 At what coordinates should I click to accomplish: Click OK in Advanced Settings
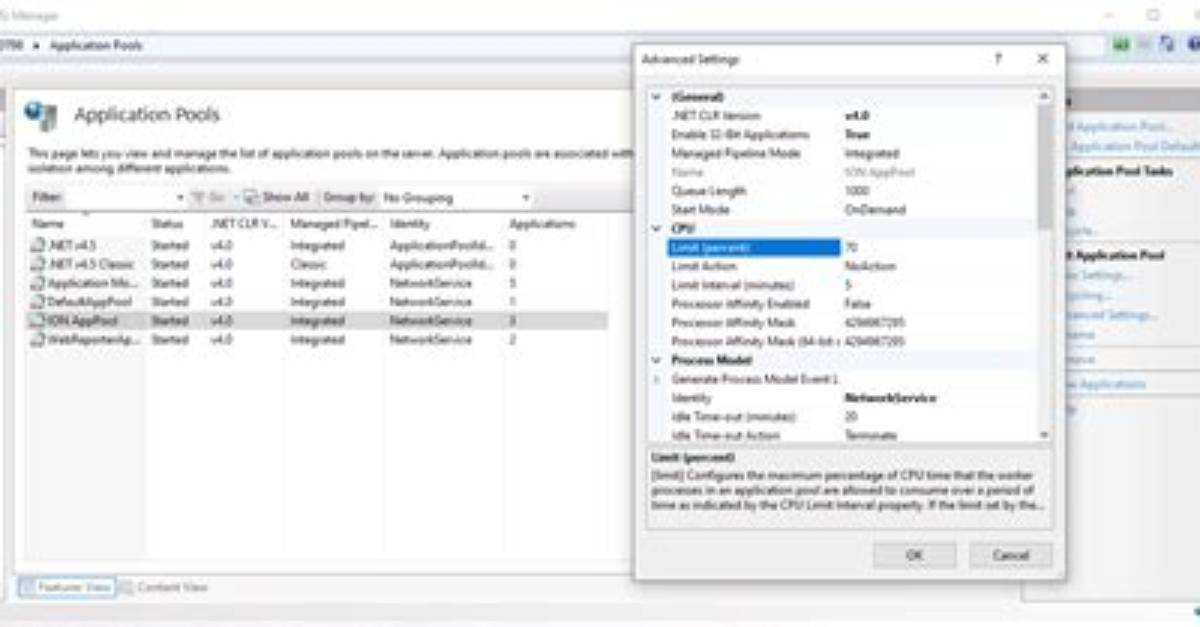click(914, 555)
